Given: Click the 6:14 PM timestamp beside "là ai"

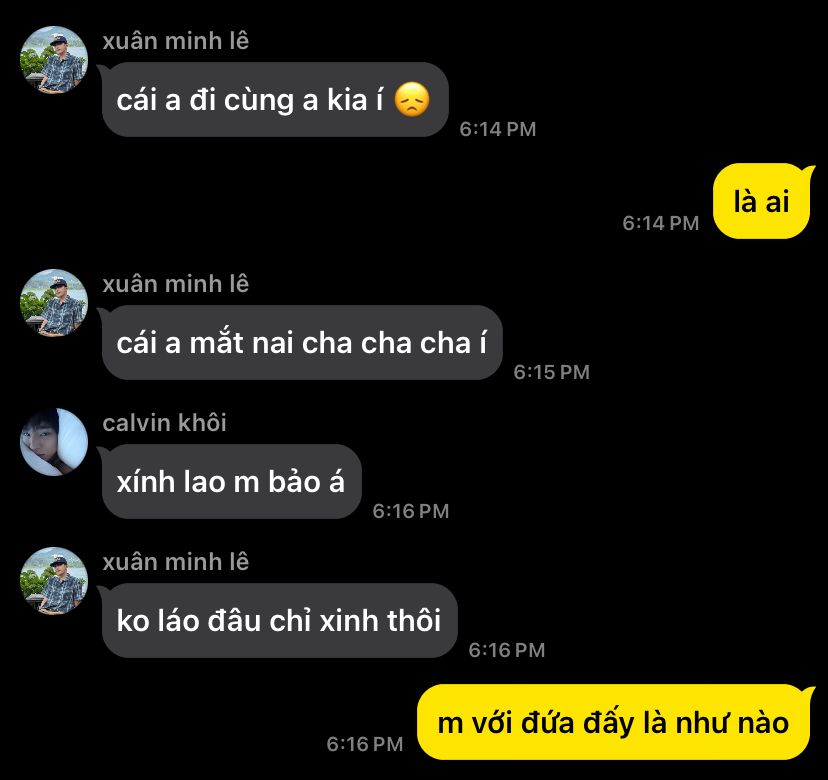Looking at the screenshot, I should [x=661, y=223].
